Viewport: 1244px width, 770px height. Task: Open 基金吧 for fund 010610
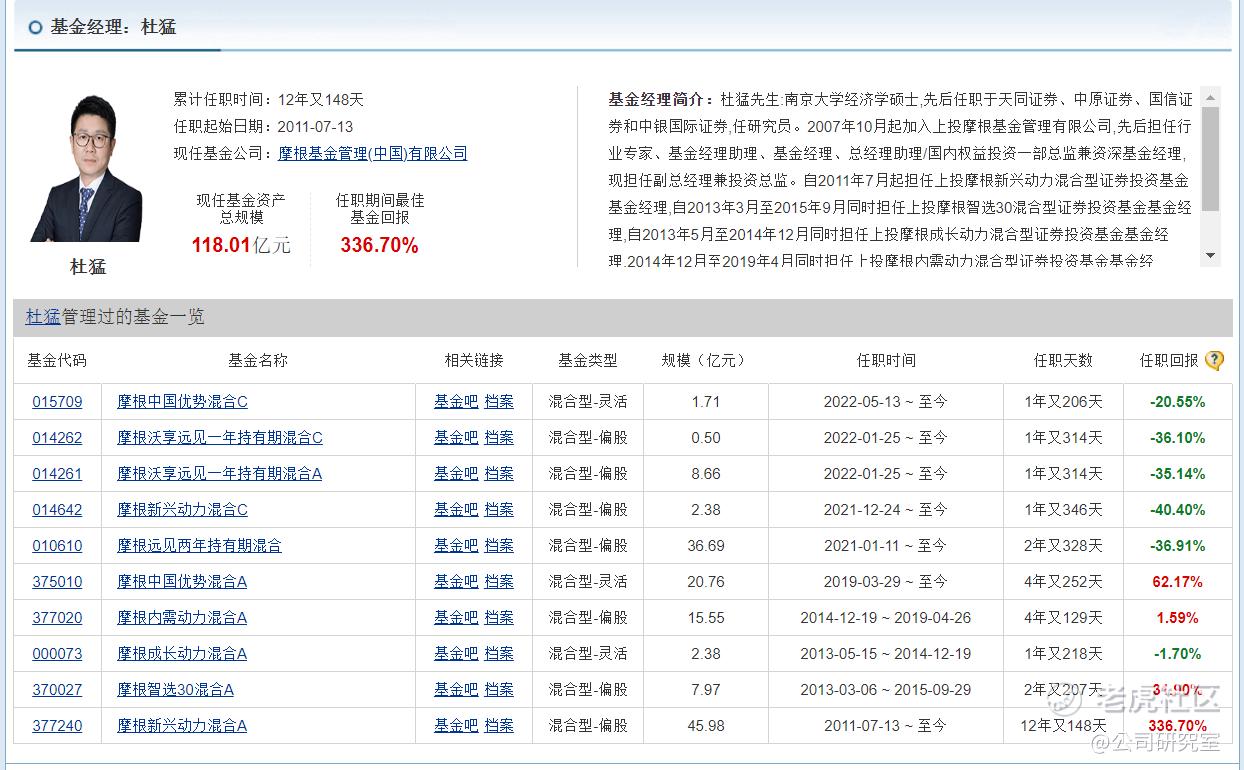coord(456,546)
